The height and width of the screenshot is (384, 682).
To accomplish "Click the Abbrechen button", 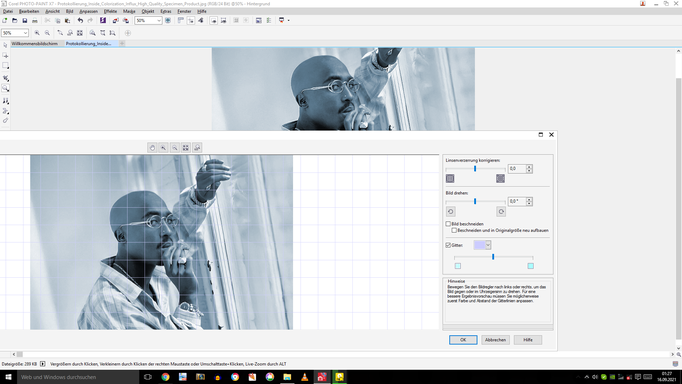I will [495, 340].
